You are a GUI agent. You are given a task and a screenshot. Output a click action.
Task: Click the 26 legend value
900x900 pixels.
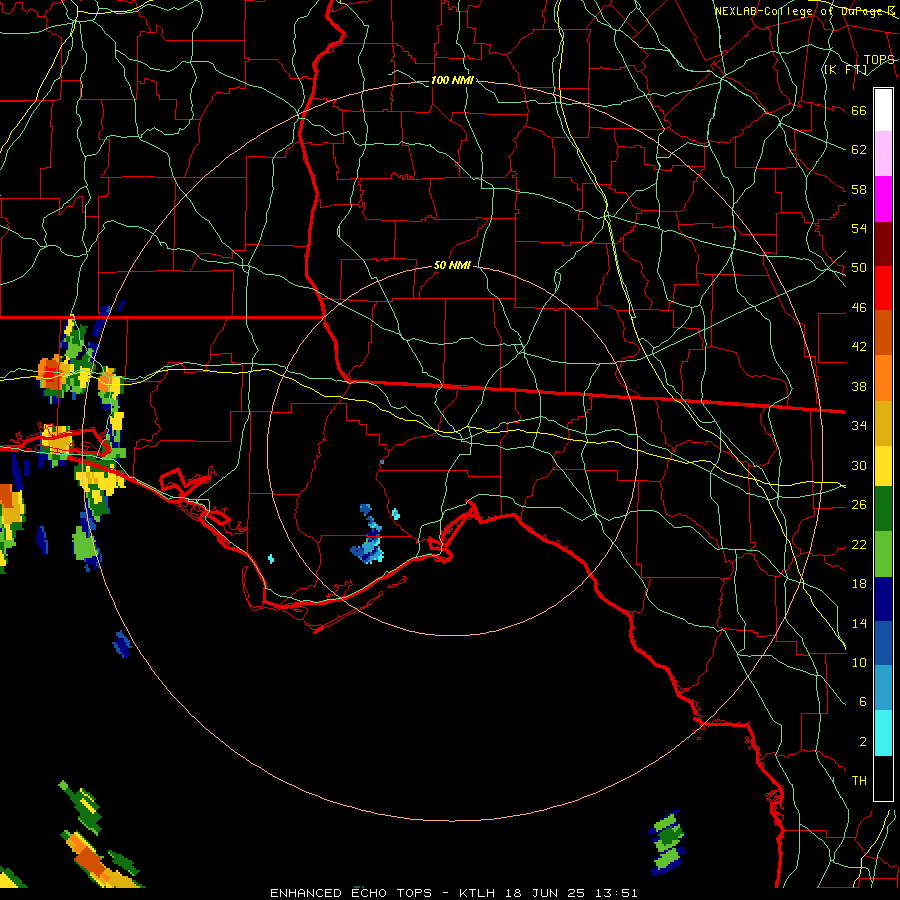(x=859, y=505)
